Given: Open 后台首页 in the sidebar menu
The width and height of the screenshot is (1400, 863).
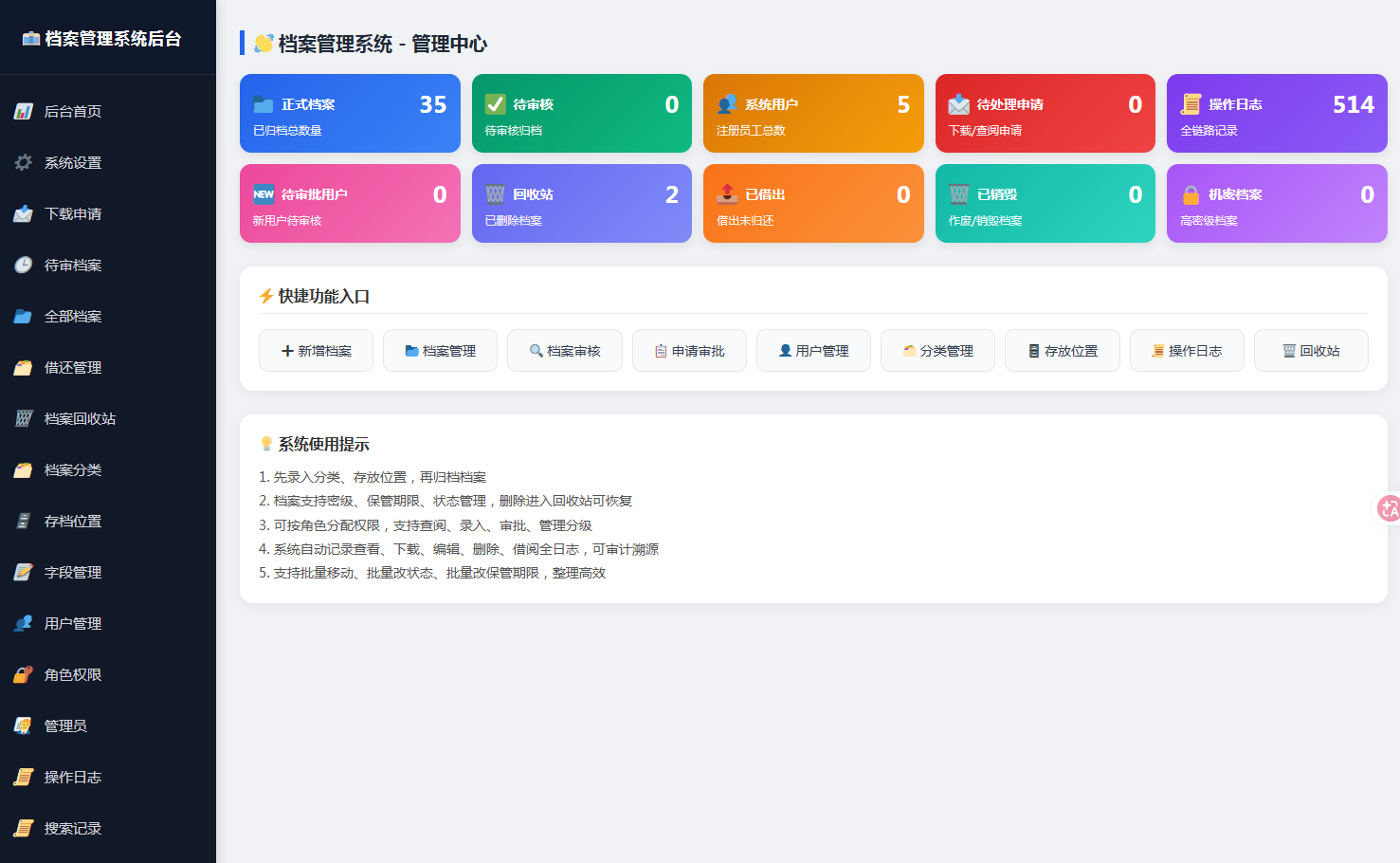Looking at the screenshot, I should [108, 111].
